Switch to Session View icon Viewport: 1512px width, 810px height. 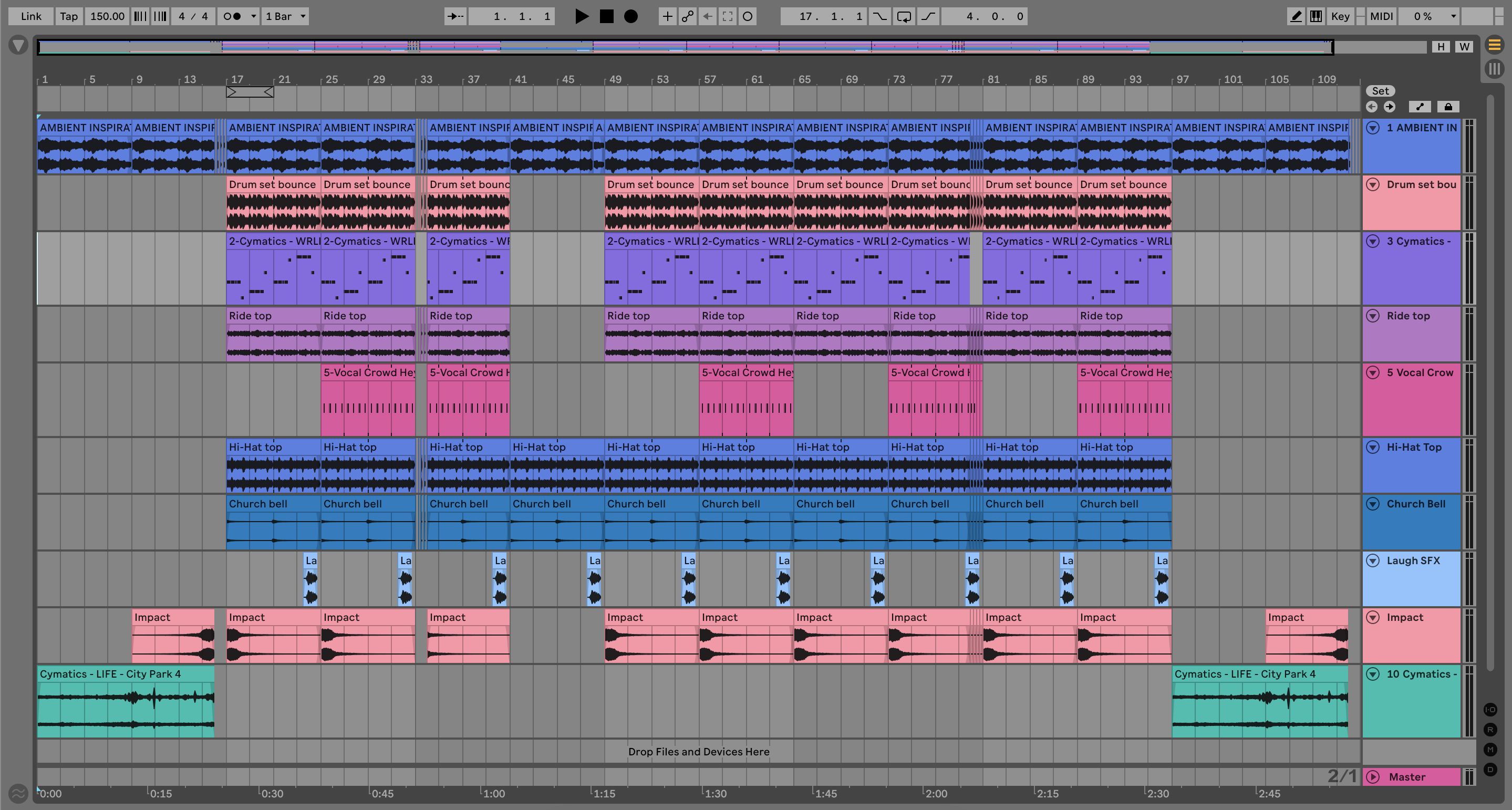(1494, 69)
